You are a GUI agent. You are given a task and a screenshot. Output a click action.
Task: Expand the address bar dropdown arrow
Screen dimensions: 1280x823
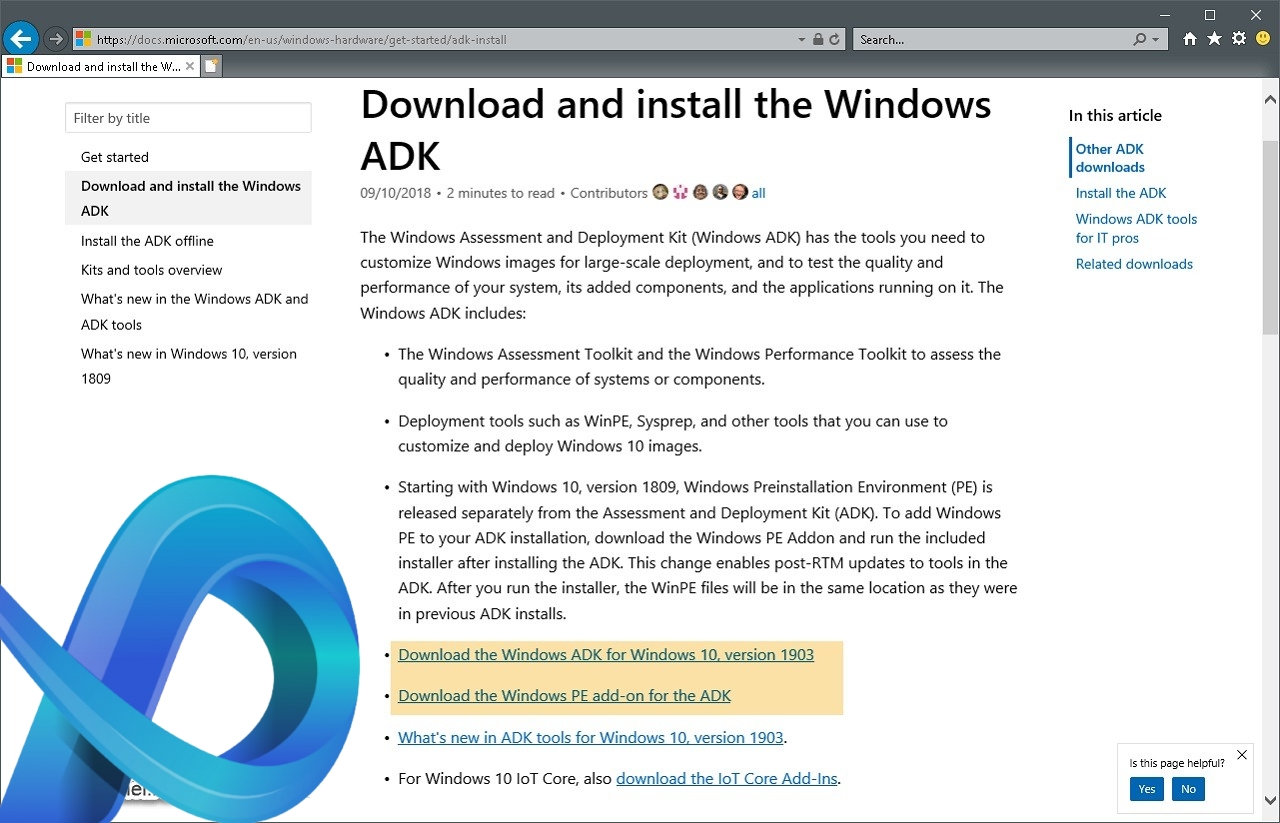coord(802,40)
